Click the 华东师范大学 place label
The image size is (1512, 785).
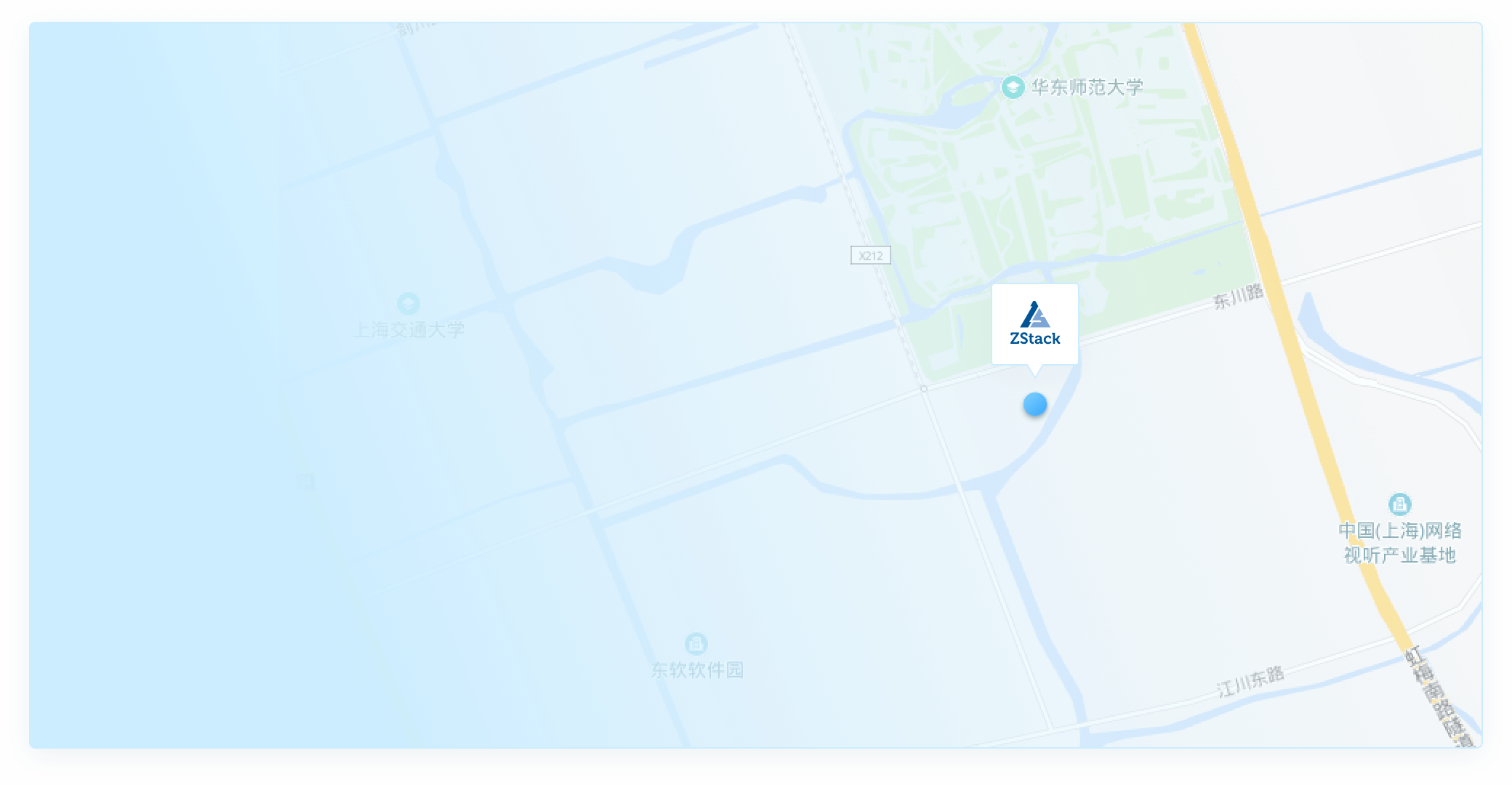[1087, 87]
